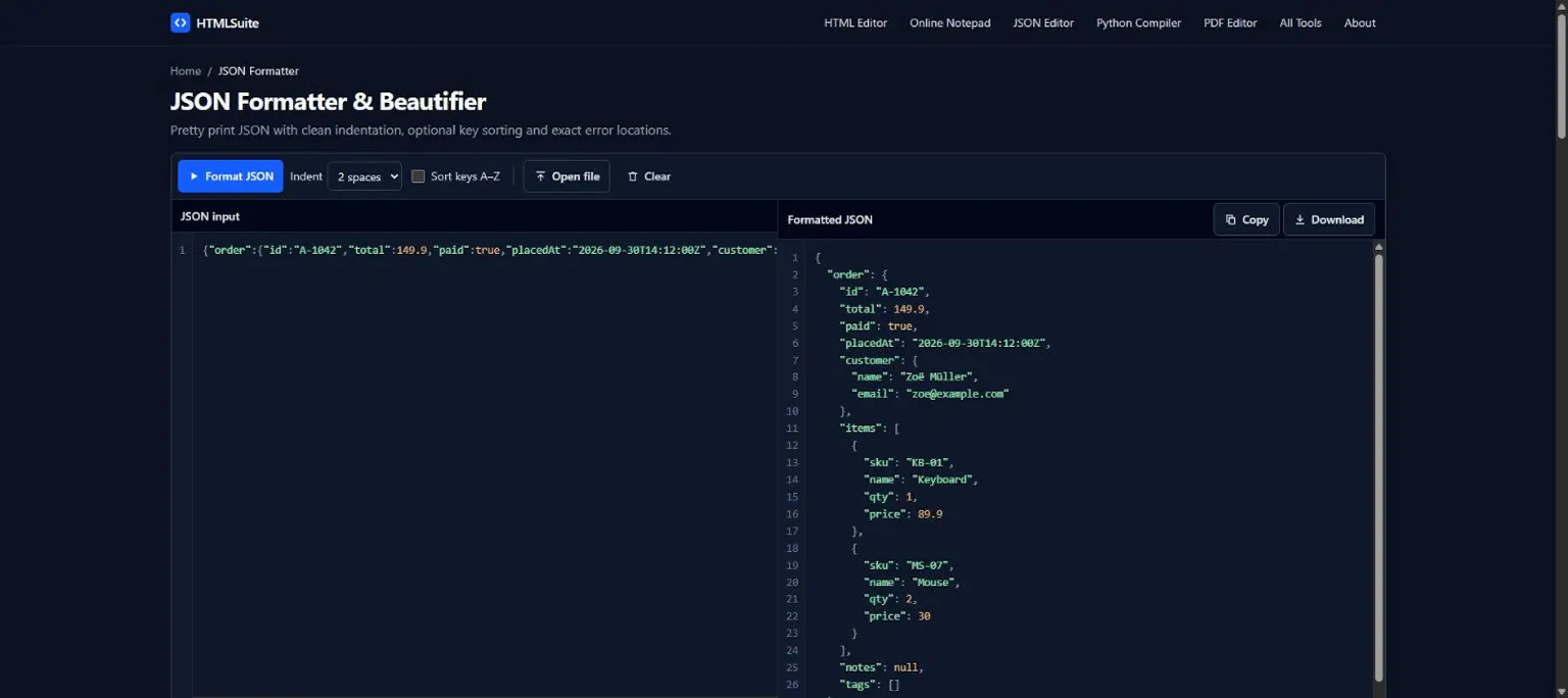
Task: Click the scroll up arrow of the output panel
Action: pos(1379,247)
